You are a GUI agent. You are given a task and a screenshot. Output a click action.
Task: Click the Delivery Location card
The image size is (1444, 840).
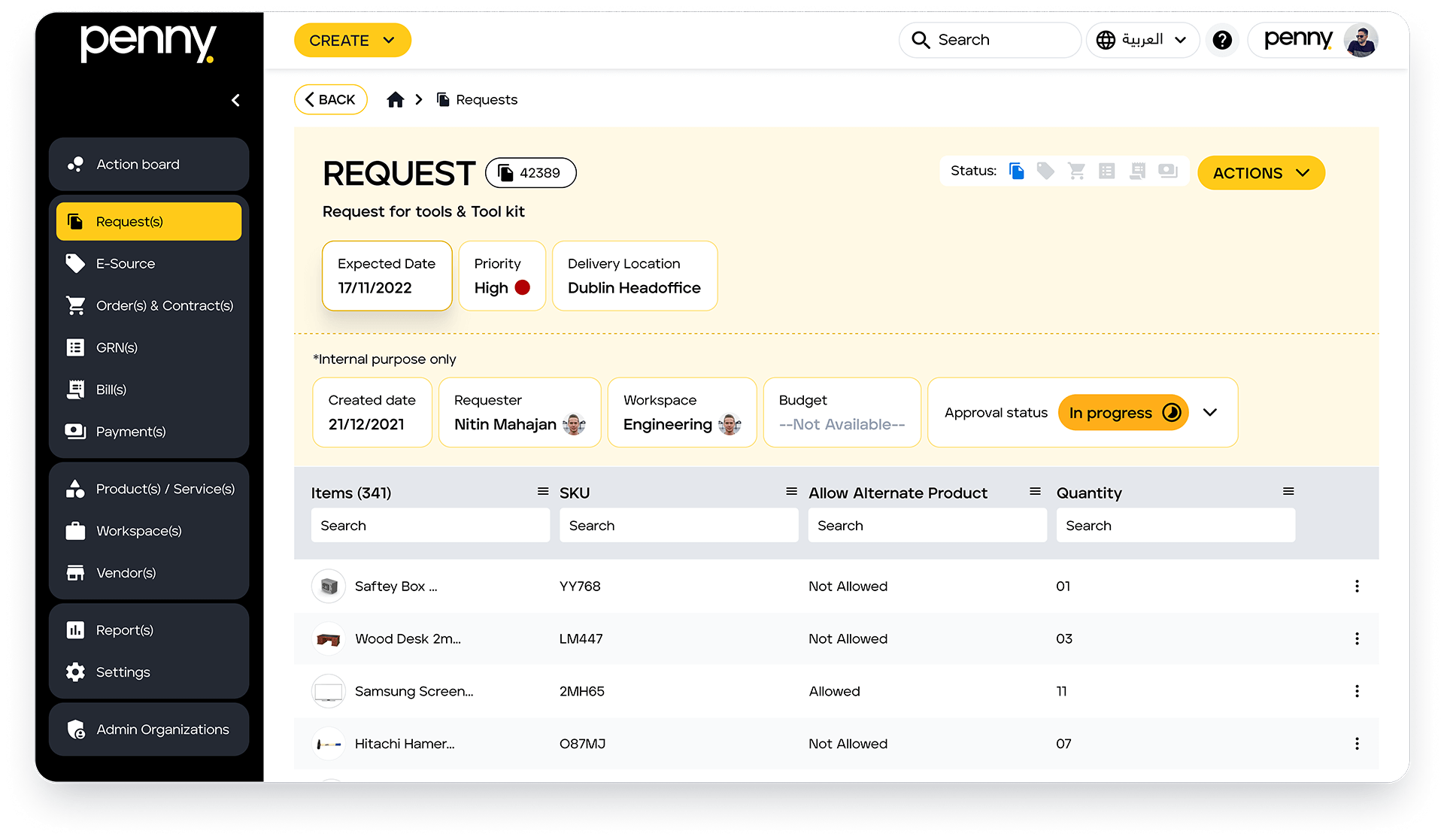(x=635, y=275)
